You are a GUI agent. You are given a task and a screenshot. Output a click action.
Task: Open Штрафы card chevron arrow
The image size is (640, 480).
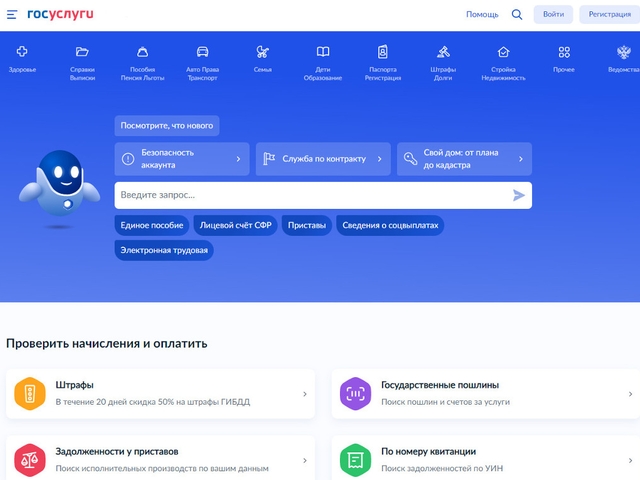[305, 394]
